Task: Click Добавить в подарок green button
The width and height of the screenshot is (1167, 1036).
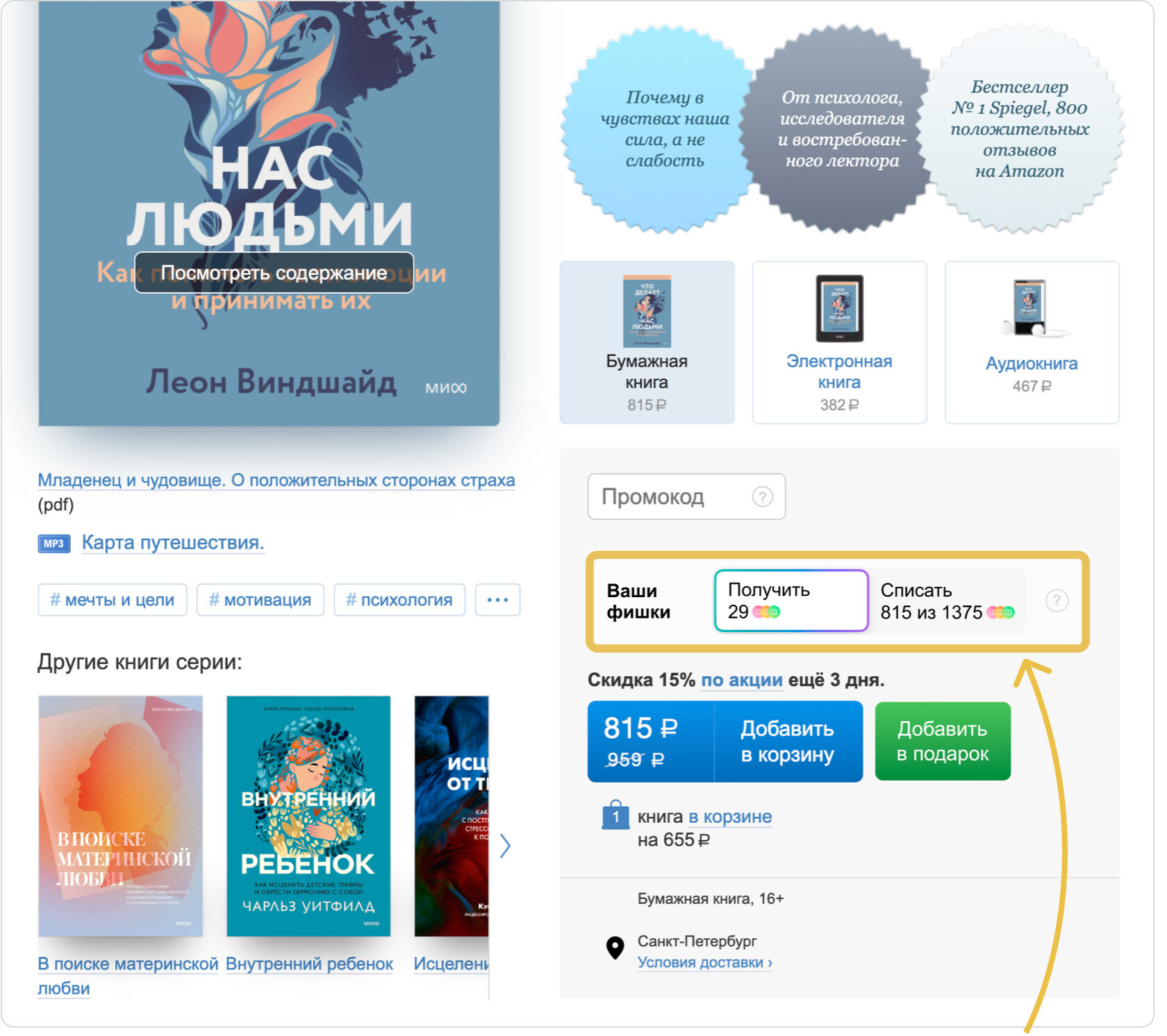Action: click(x=943, y=741)
